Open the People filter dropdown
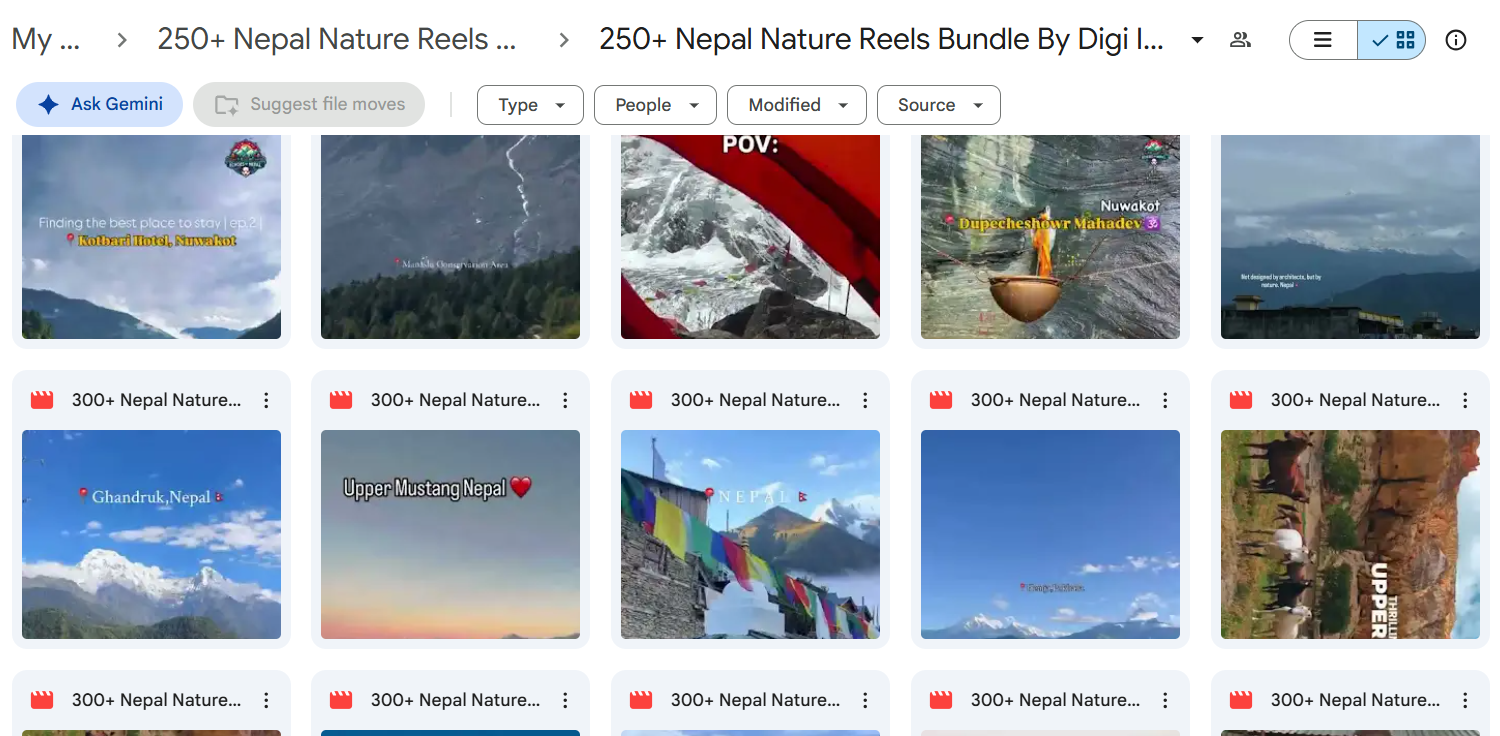 click(655, 105)
